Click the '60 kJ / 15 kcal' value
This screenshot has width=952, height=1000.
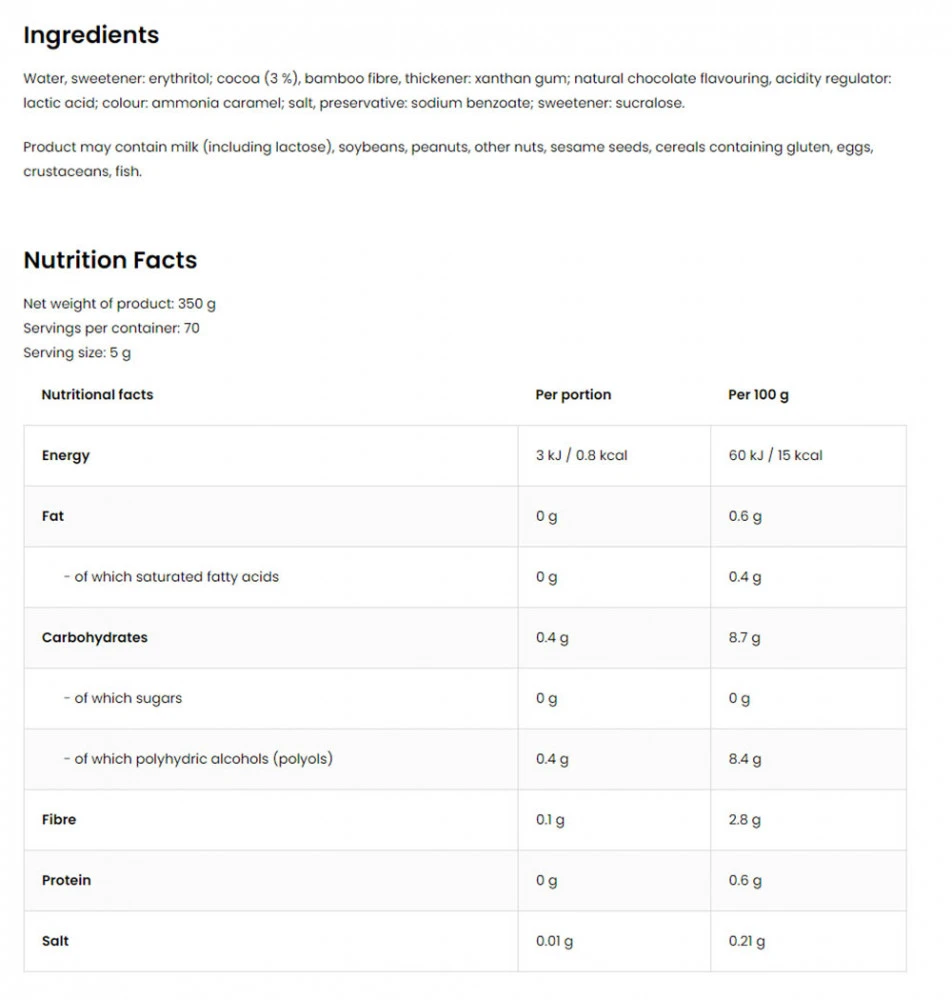tap(775, 456)
